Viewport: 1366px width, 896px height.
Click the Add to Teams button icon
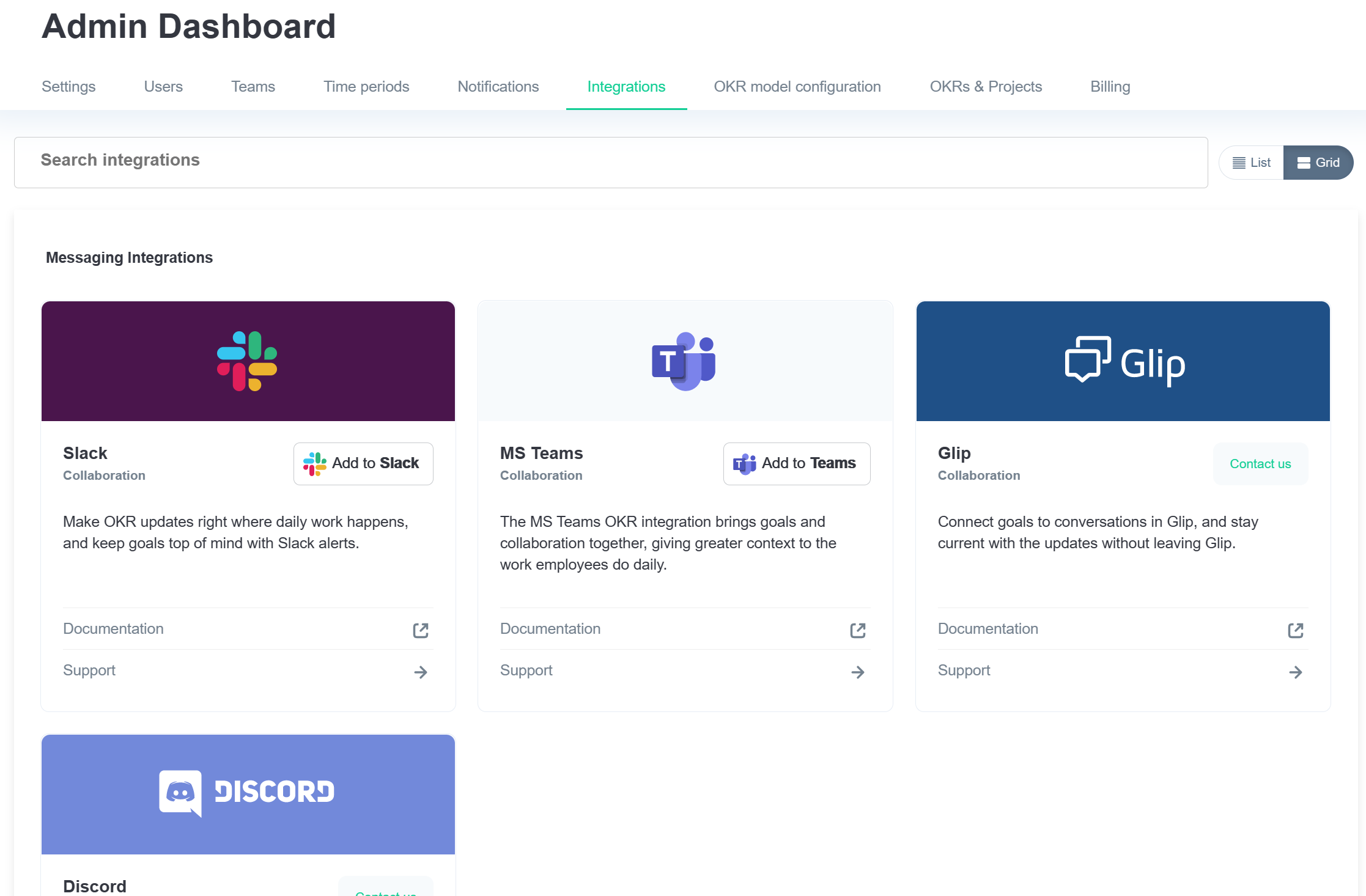point(745,464)
